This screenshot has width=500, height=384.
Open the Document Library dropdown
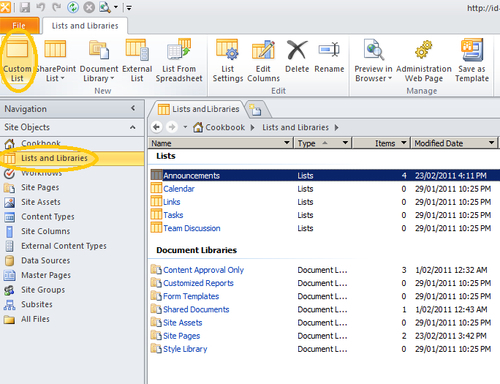(99, 60)
